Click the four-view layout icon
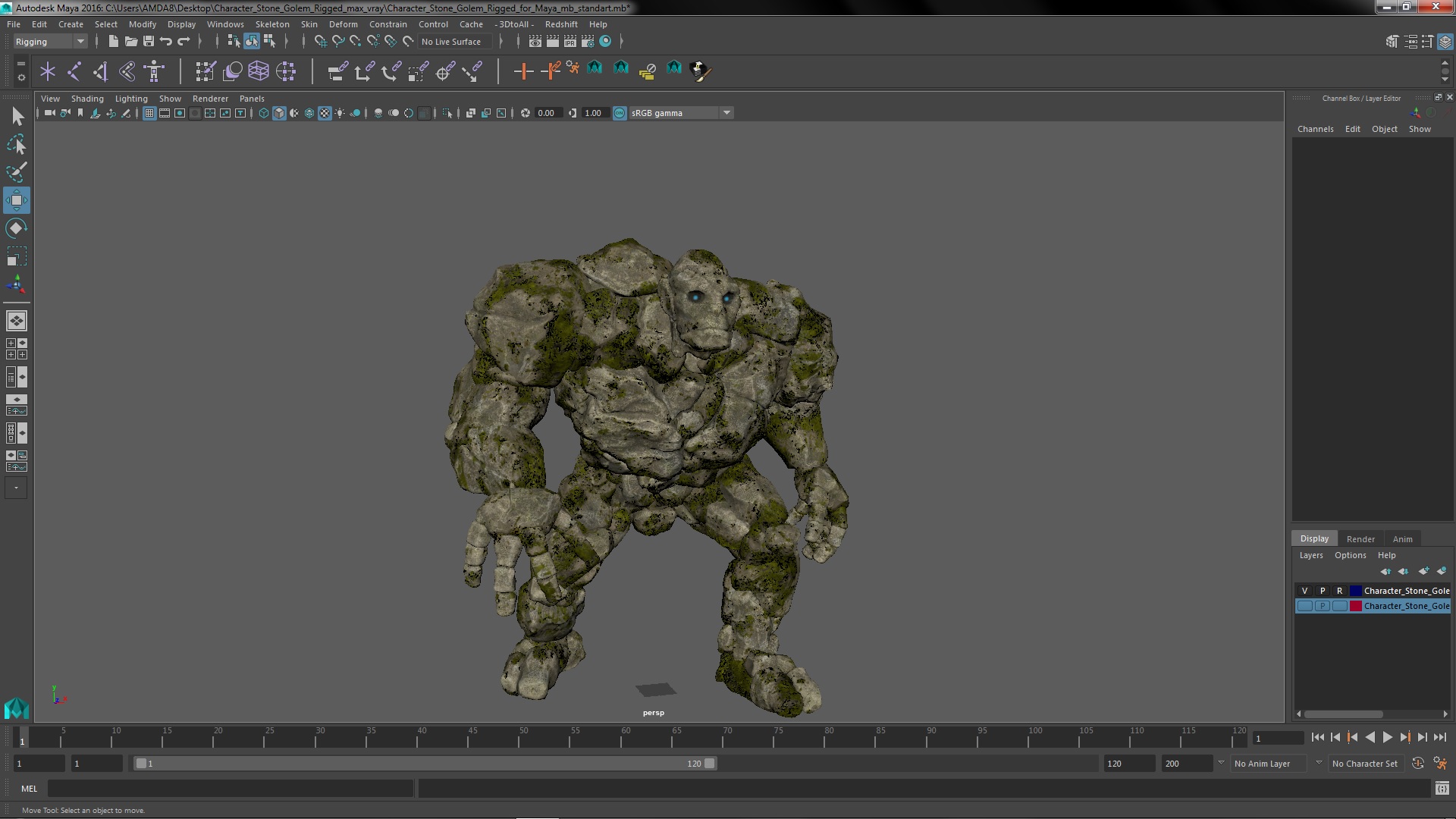This screenshot has height=819, width=1456. [x=17, y=349]
